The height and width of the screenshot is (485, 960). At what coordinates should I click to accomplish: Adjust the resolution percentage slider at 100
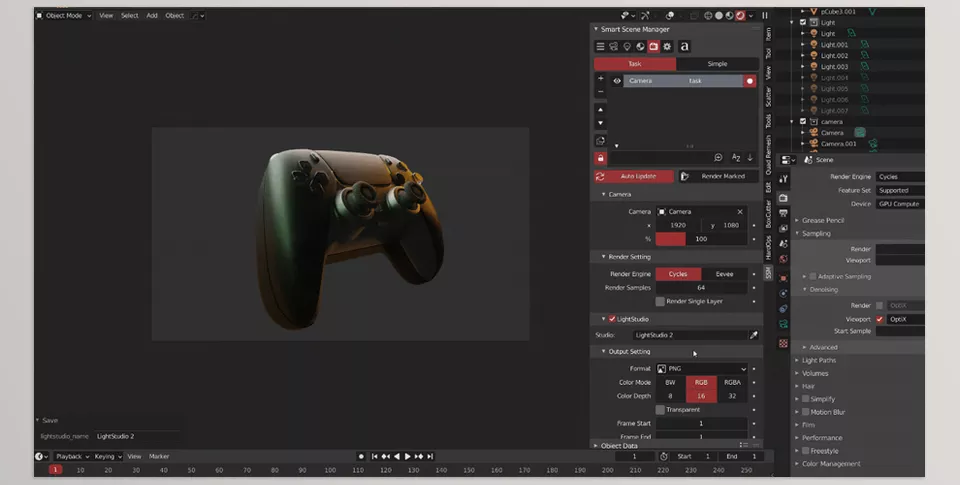pos(702,239)
